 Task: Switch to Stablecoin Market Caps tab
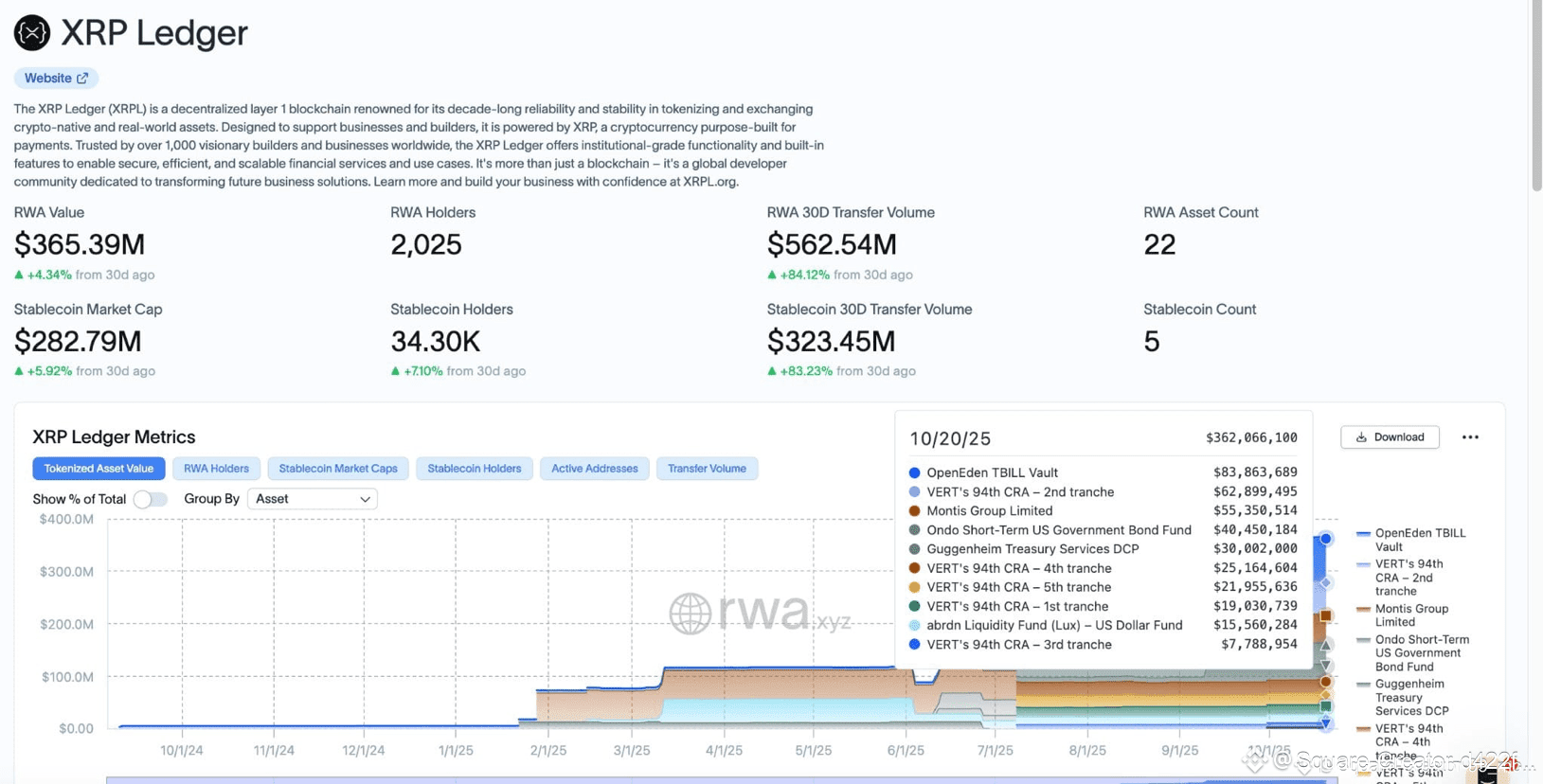point(338,469)
